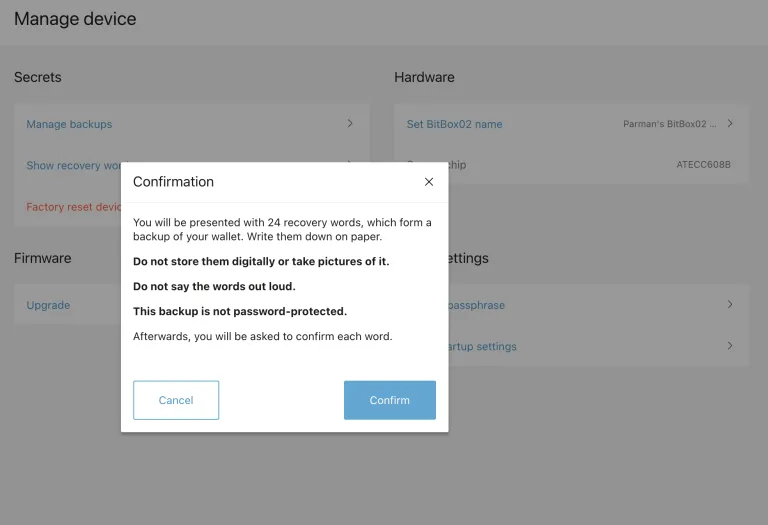Image resolution: width=768 pixels, height=525 pixels.
Task: Click chevron beside Parman's BitBox02 name
Action: tap(730, 124)
